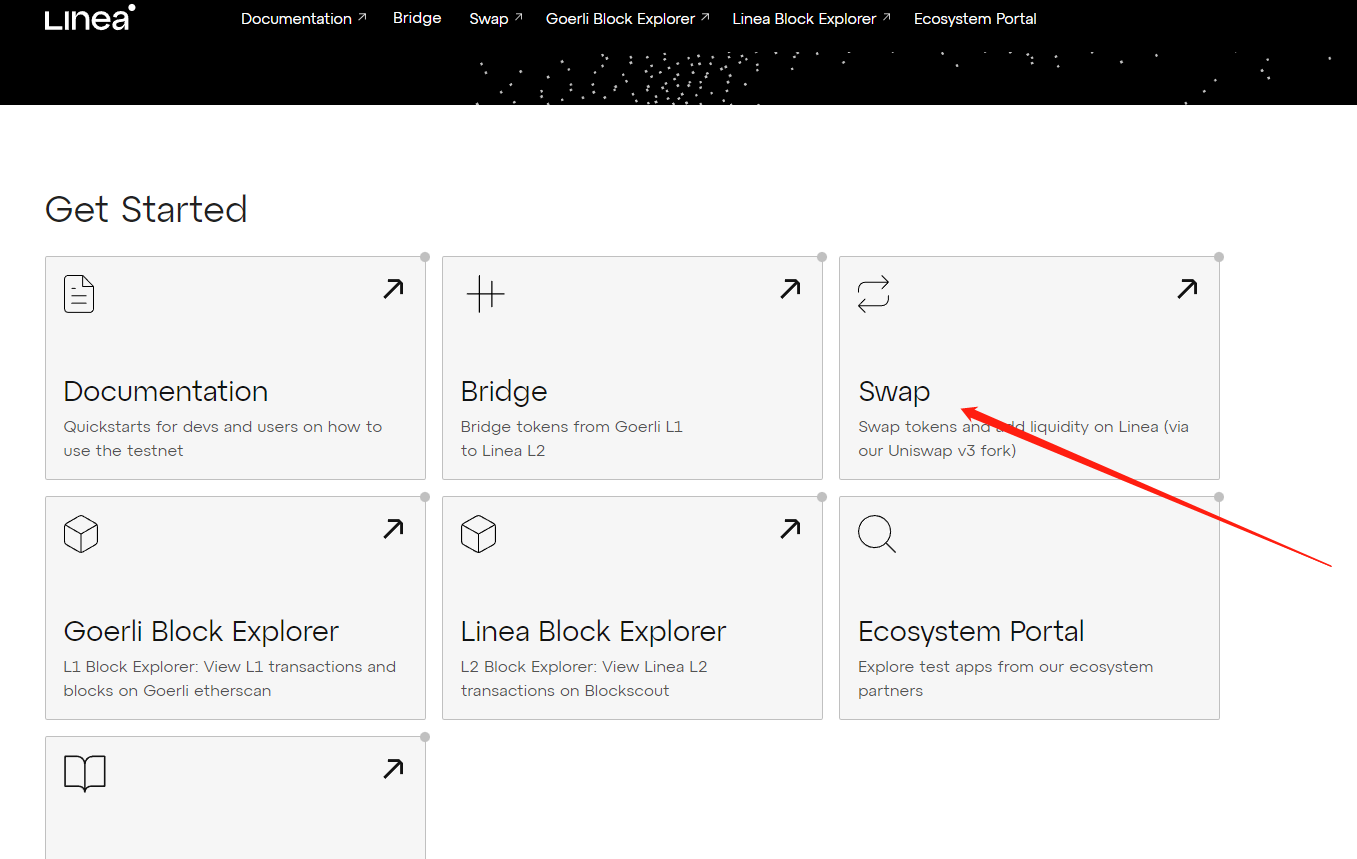The image size is (1357, 859).
Task: Click the Linea Block Explorer card title
Action: (x=593, y=631)
